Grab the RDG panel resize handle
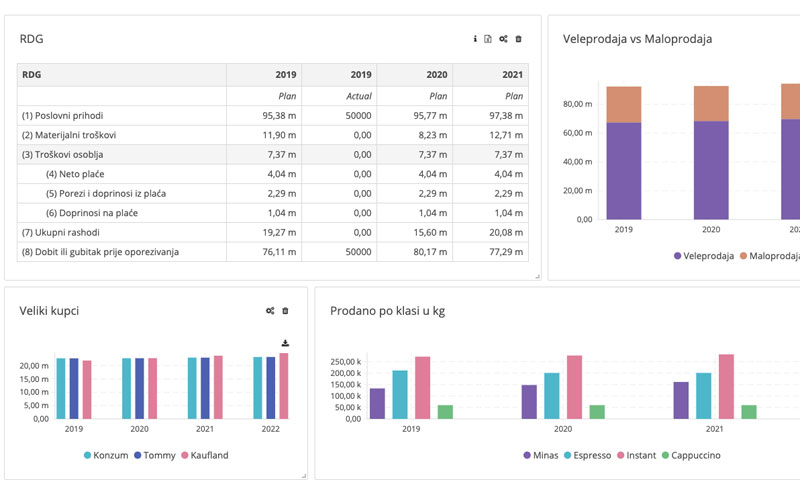Screen dimensions: 800x480 [537, 276]
